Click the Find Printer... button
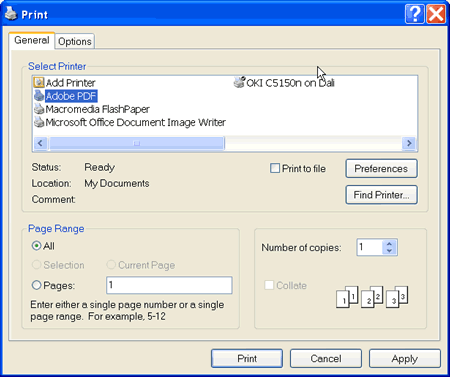The width and height of the screenshot is (450, 377). (381, 195)
